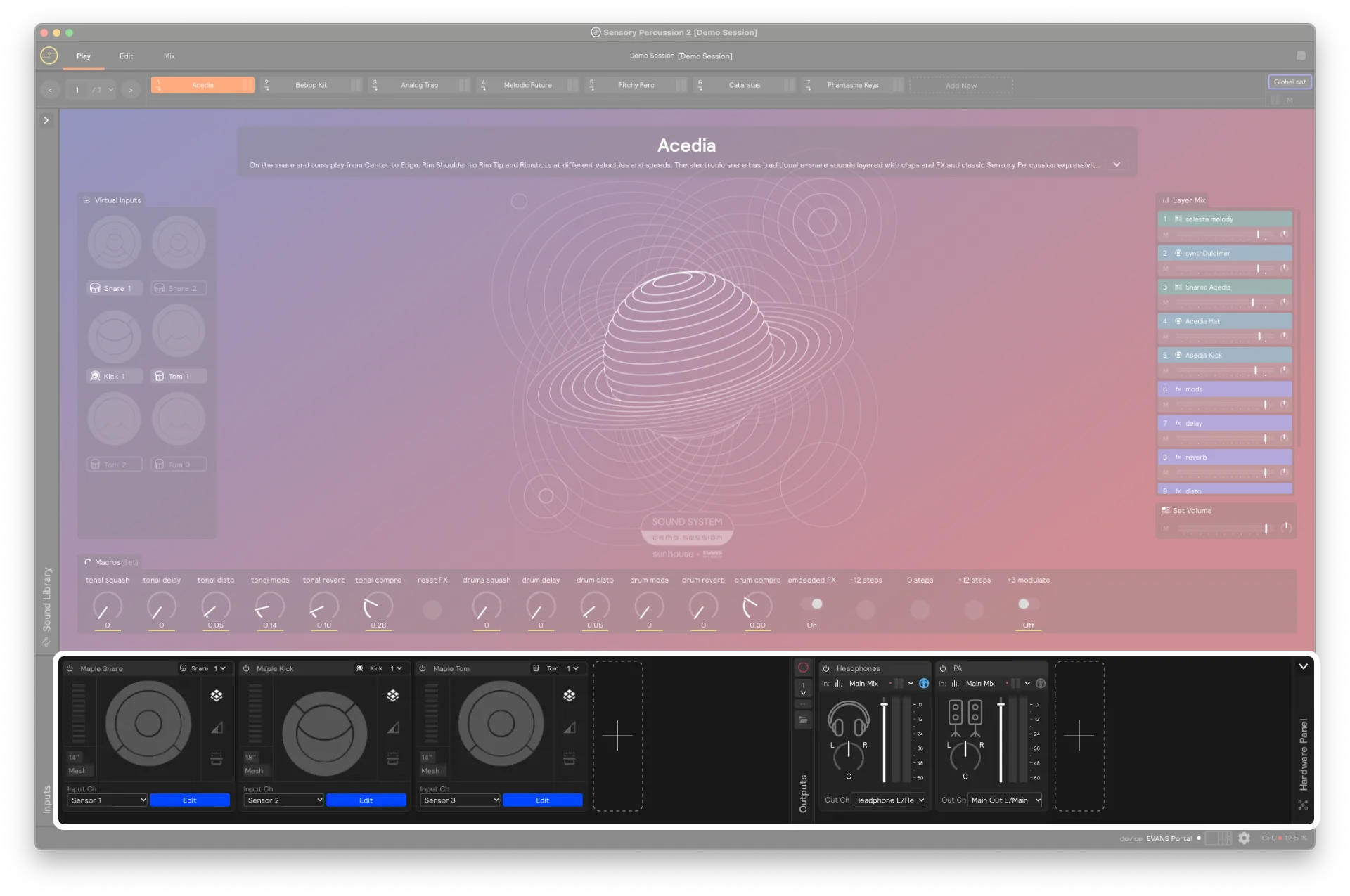Open Sensor 3 input channel dropdown

coord(460,800)
